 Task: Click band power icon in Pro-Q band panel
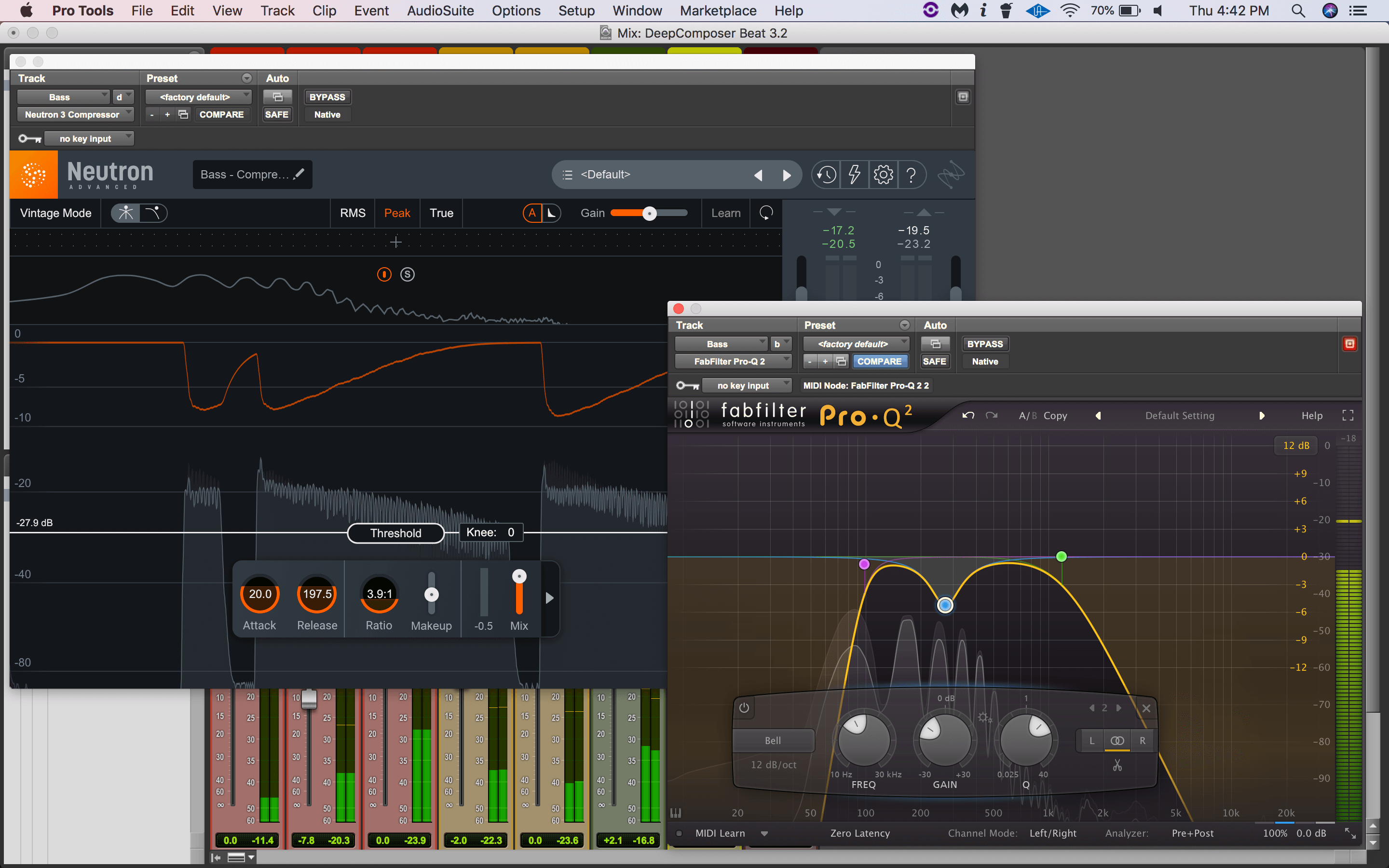point(744,708)
